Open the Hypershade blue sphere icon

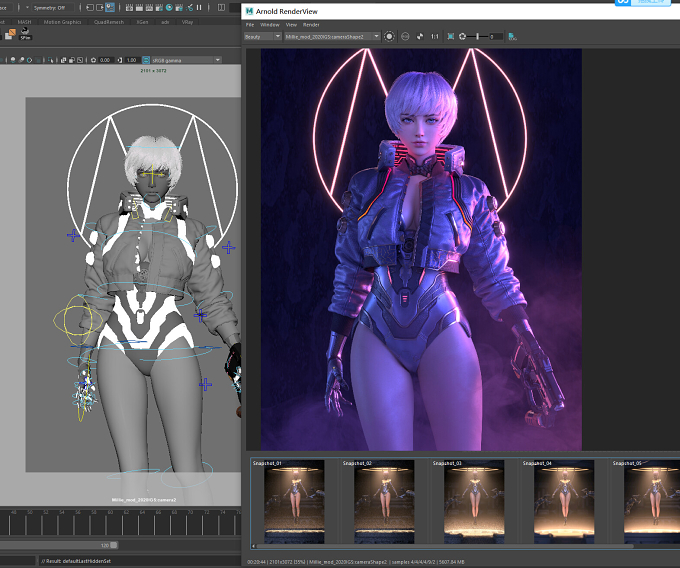pos(169,8)
